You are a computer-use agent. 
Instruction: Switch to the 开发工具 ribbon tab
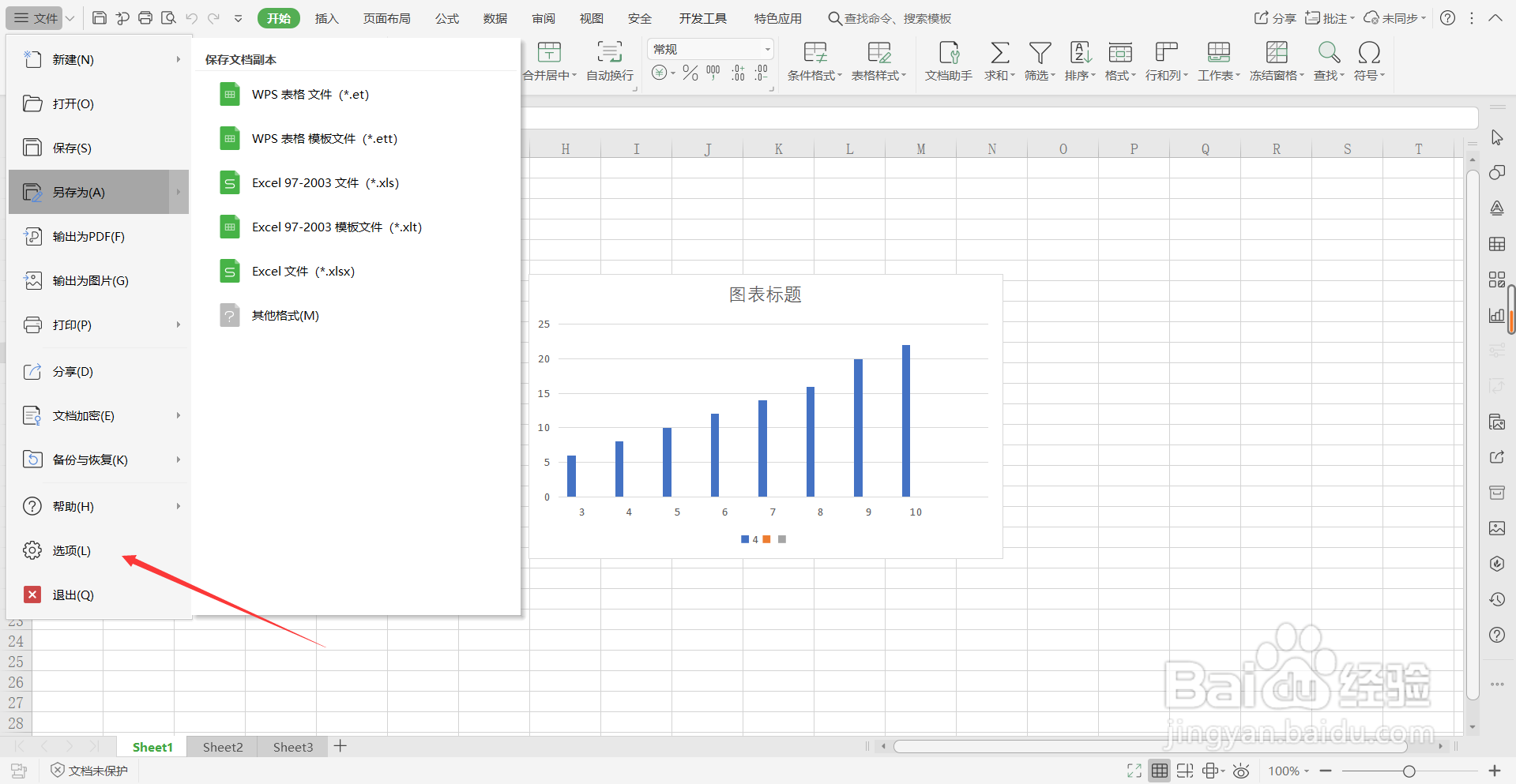tap(703, 18)
